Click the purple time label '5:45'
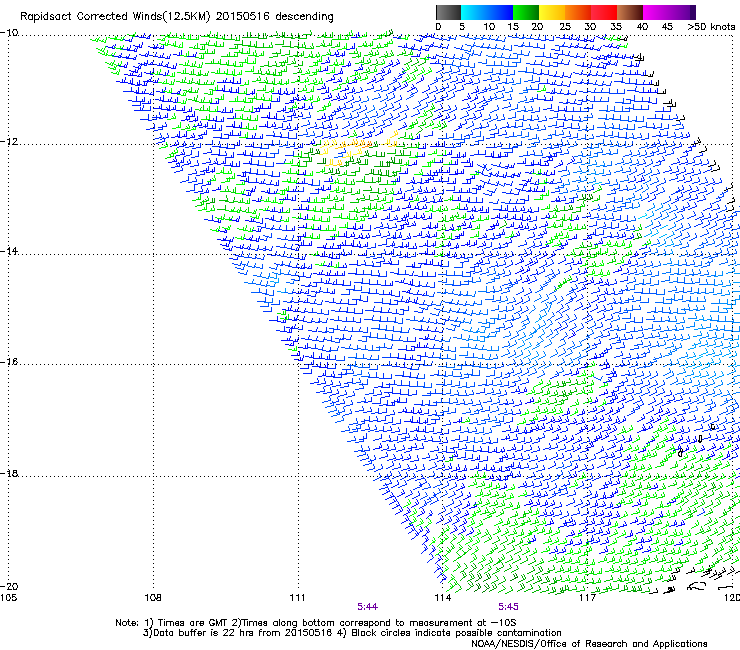740x650 pixels. [508, 607]
